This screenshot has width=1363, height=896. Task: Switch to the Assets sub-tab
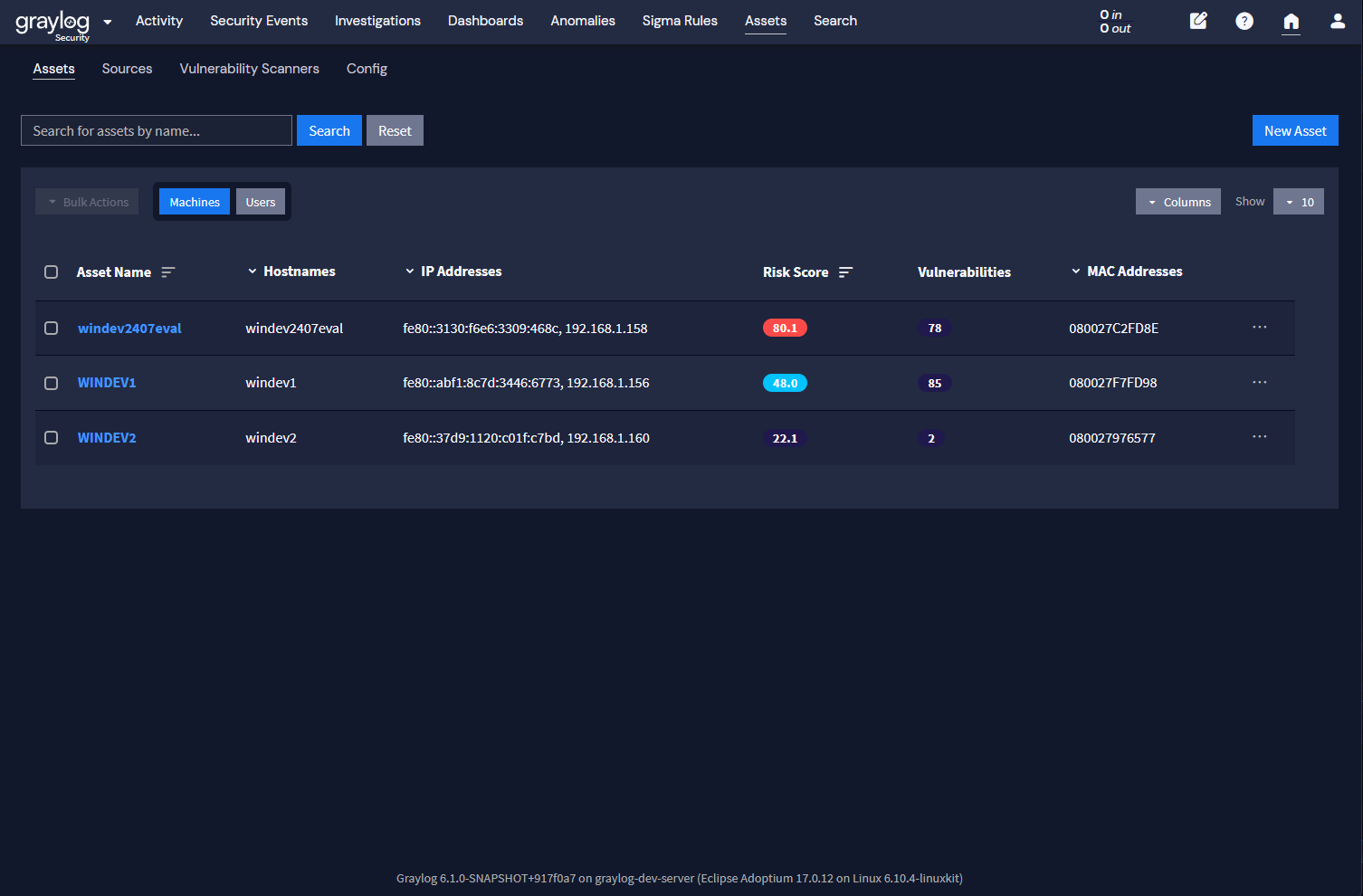coord(54,69)
